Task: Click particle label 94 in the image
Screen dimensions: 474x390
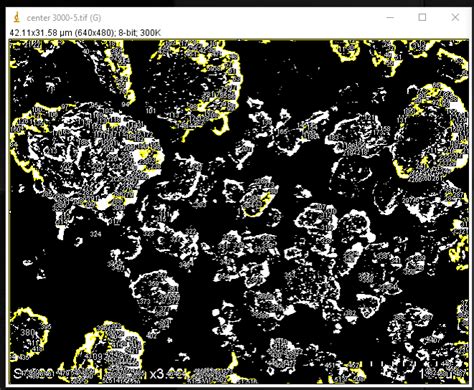Action: pos(126,105)
